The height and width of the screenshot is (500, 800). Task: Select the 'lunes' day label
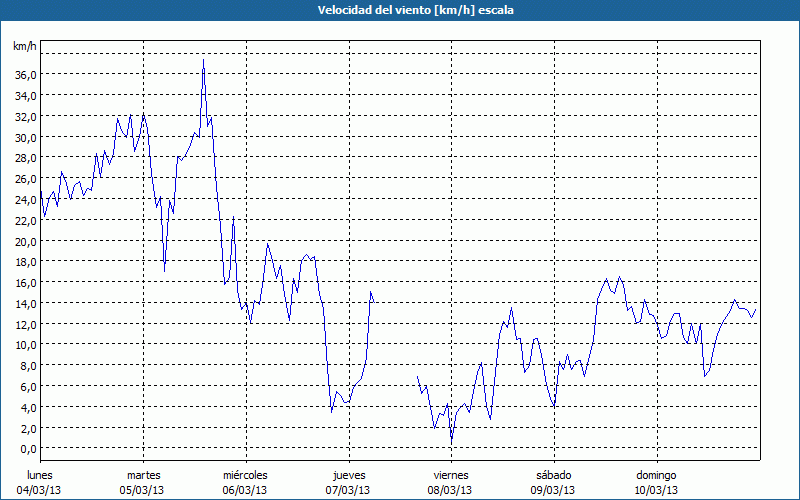tap(40, 475)
